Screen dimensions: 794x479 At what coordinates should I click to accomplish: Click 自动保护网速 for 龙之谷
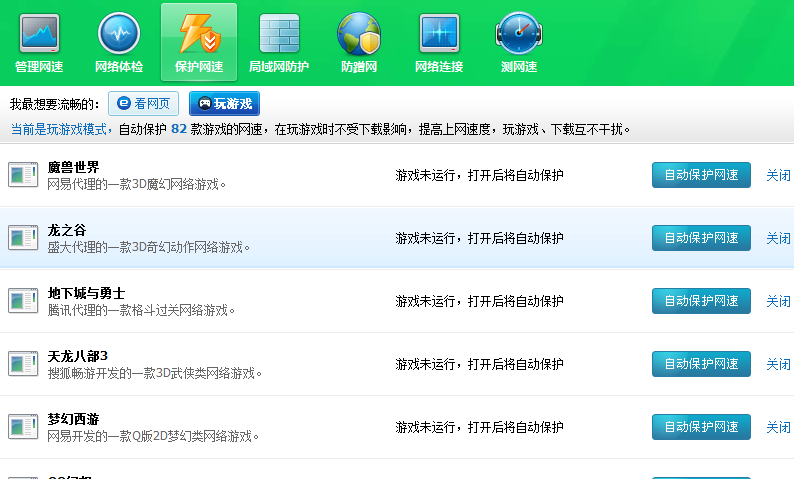pos(701,238)
